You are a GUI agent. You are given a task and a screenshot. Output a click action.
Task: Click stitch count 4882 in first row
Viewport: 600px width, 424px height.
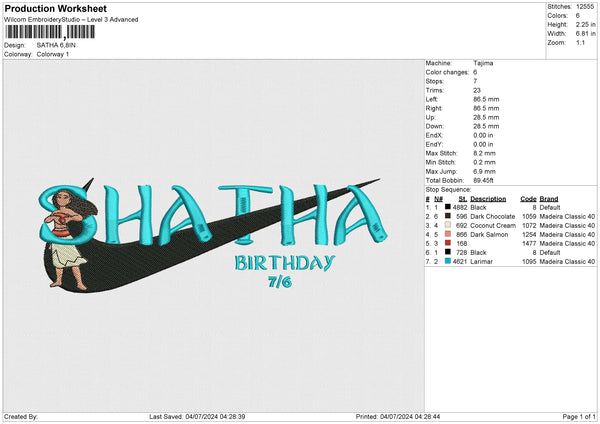[460, 207]
